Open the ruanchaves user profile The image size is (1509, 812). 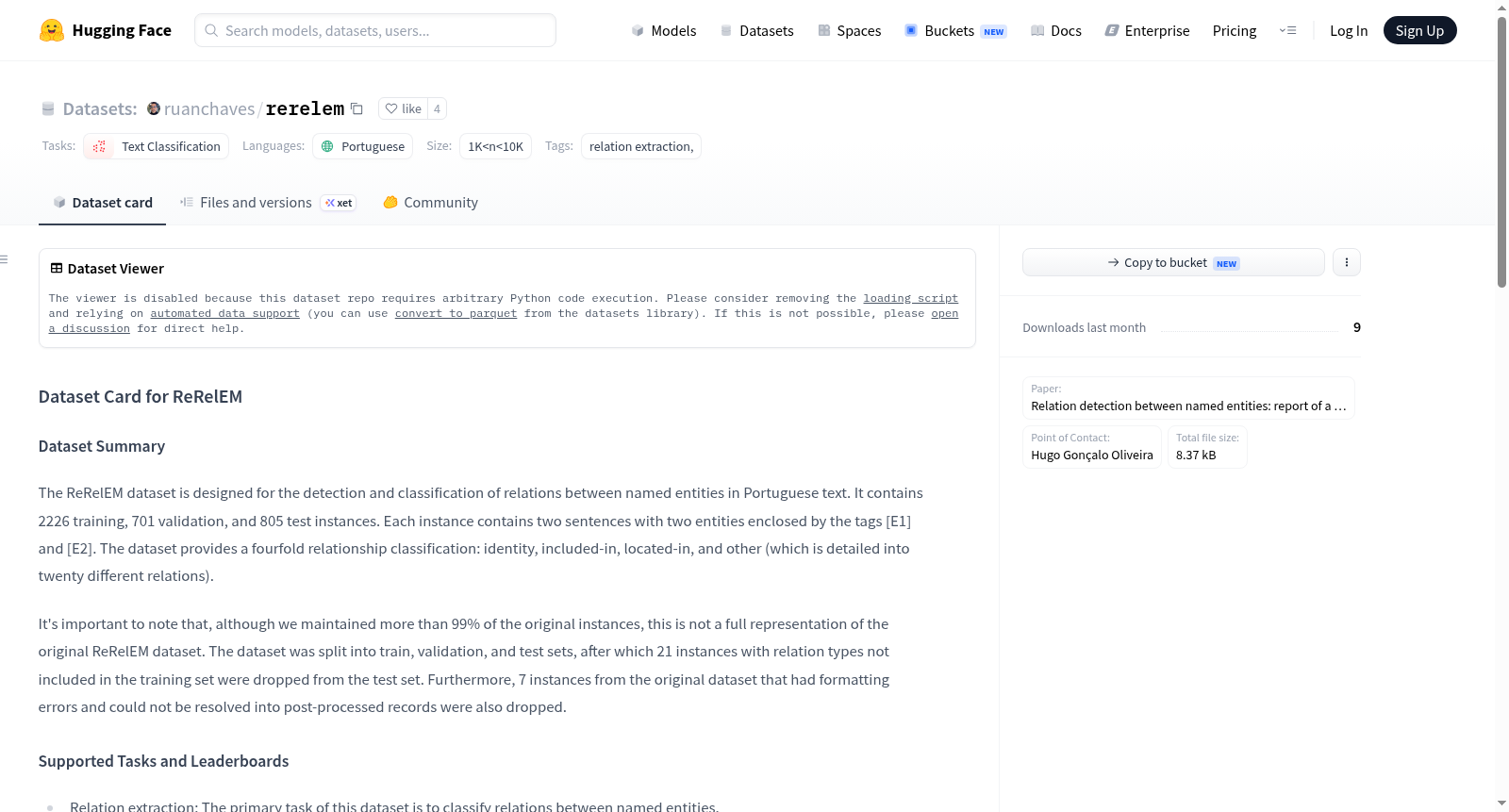[209, 109]
